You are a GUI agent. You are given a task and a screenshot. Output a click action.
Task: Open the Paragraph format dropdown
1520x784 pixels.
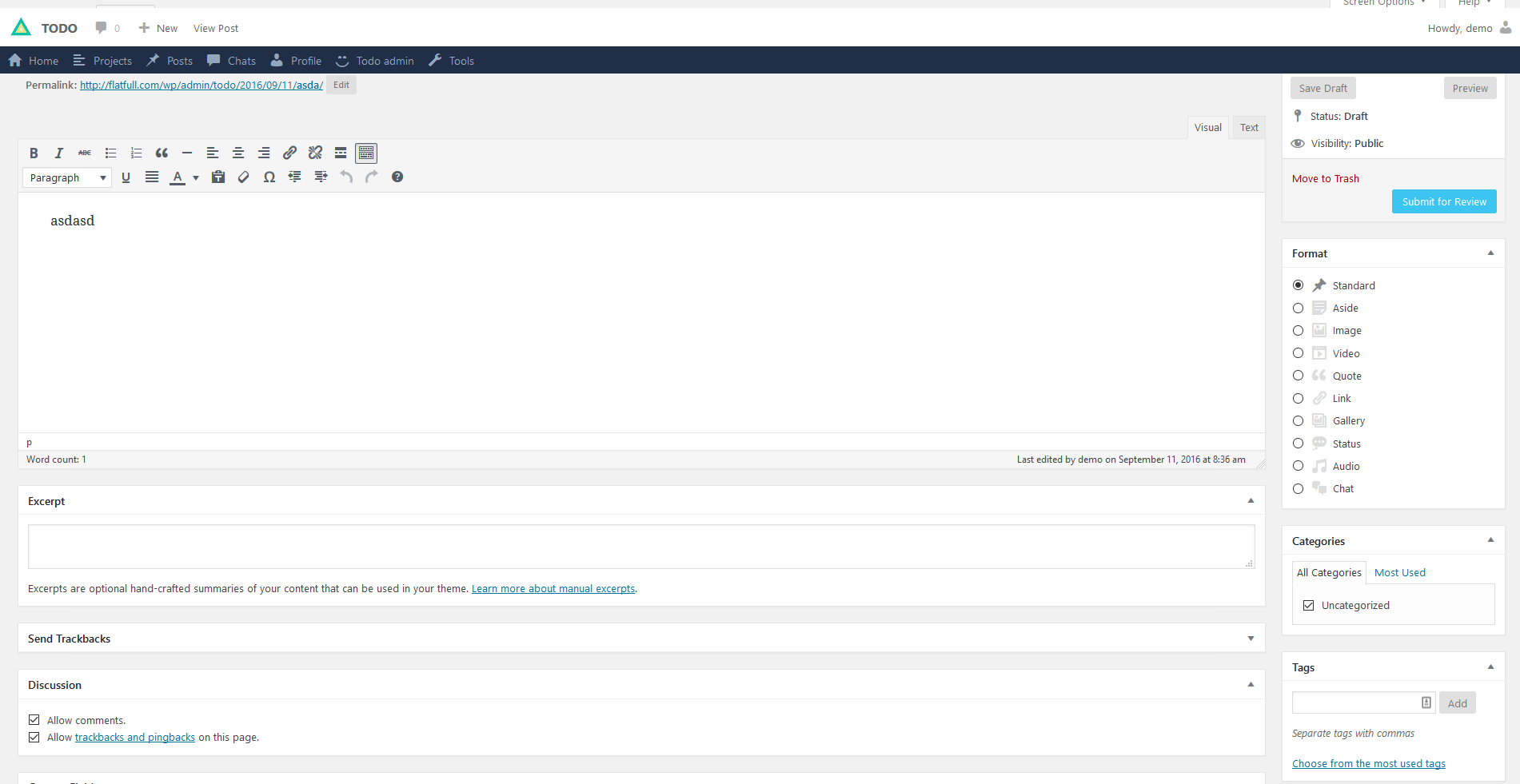pyautogui.click(x=66, y=177)
